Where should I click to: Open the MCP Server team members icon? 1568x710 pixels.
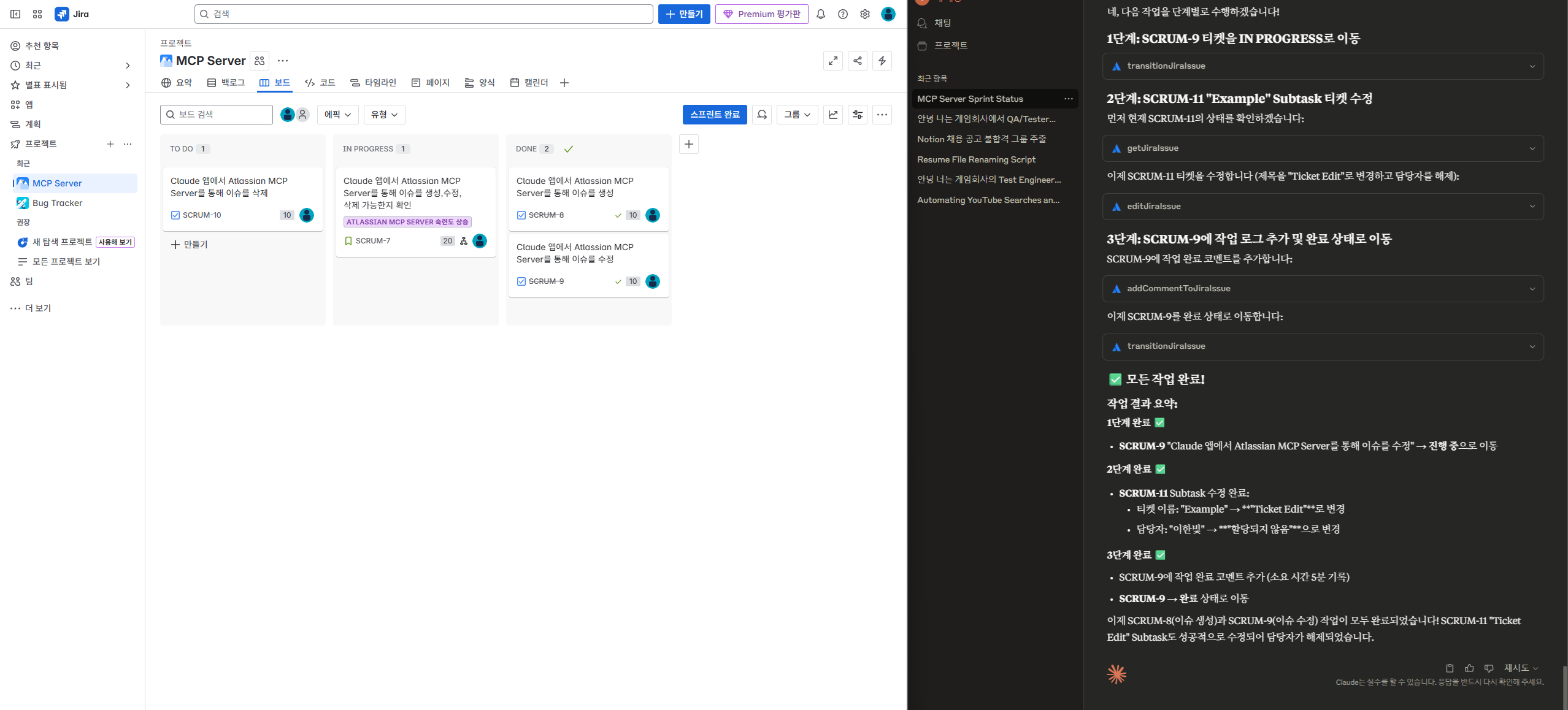(x=259, y=61)
